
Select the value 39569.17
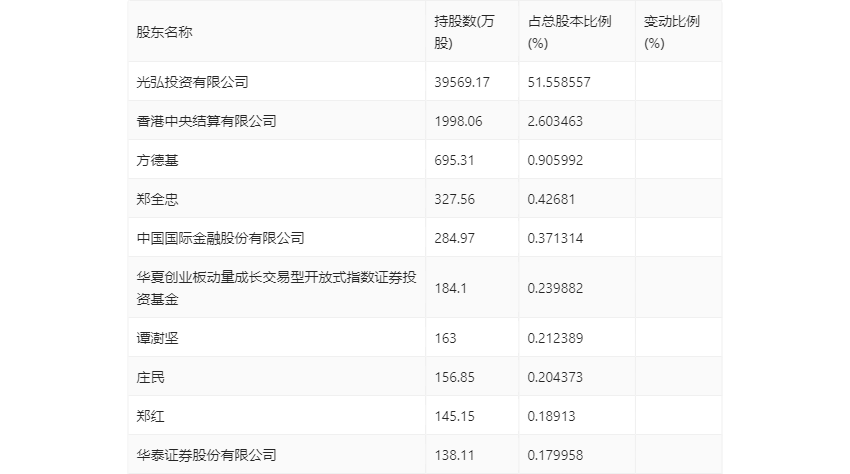click(x=462, y=82)
